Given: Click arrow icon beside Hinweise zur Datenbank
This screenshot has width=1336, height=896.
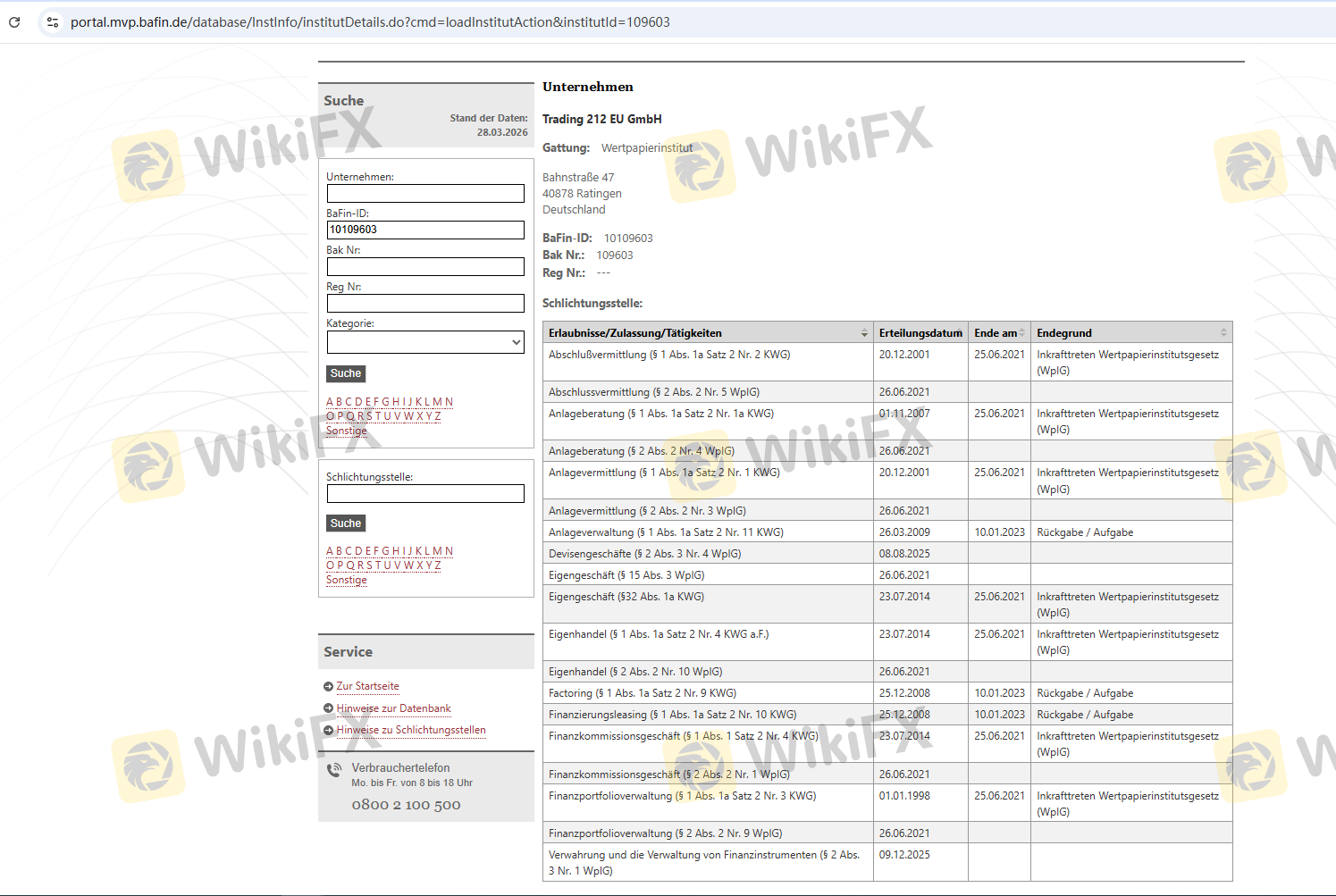Looking at the screenshot, I should (x=329, y=708).
